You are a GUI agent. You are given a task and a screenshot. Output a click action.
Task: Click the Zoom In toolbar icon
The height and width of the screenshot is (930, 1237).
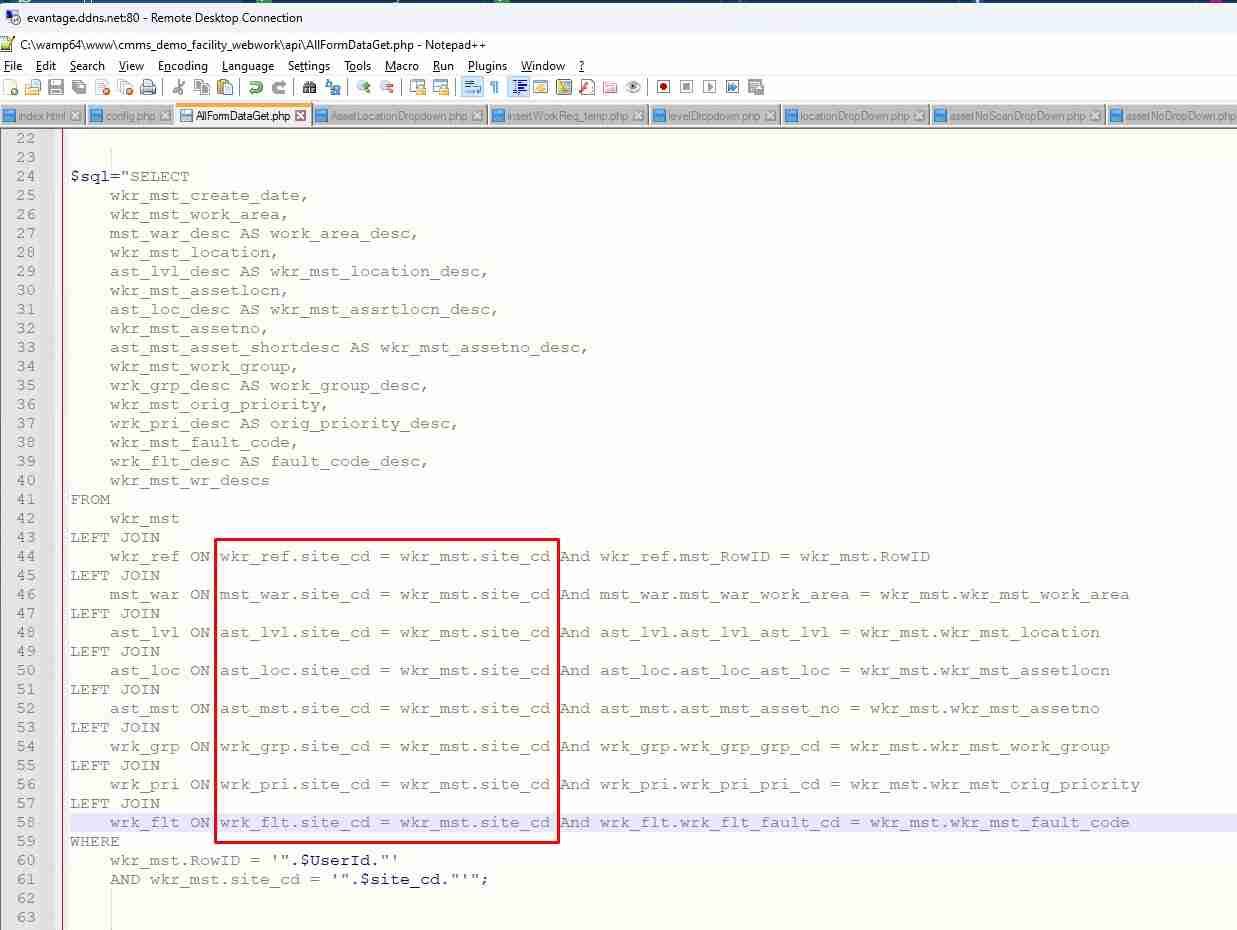(x=364, y=87)
